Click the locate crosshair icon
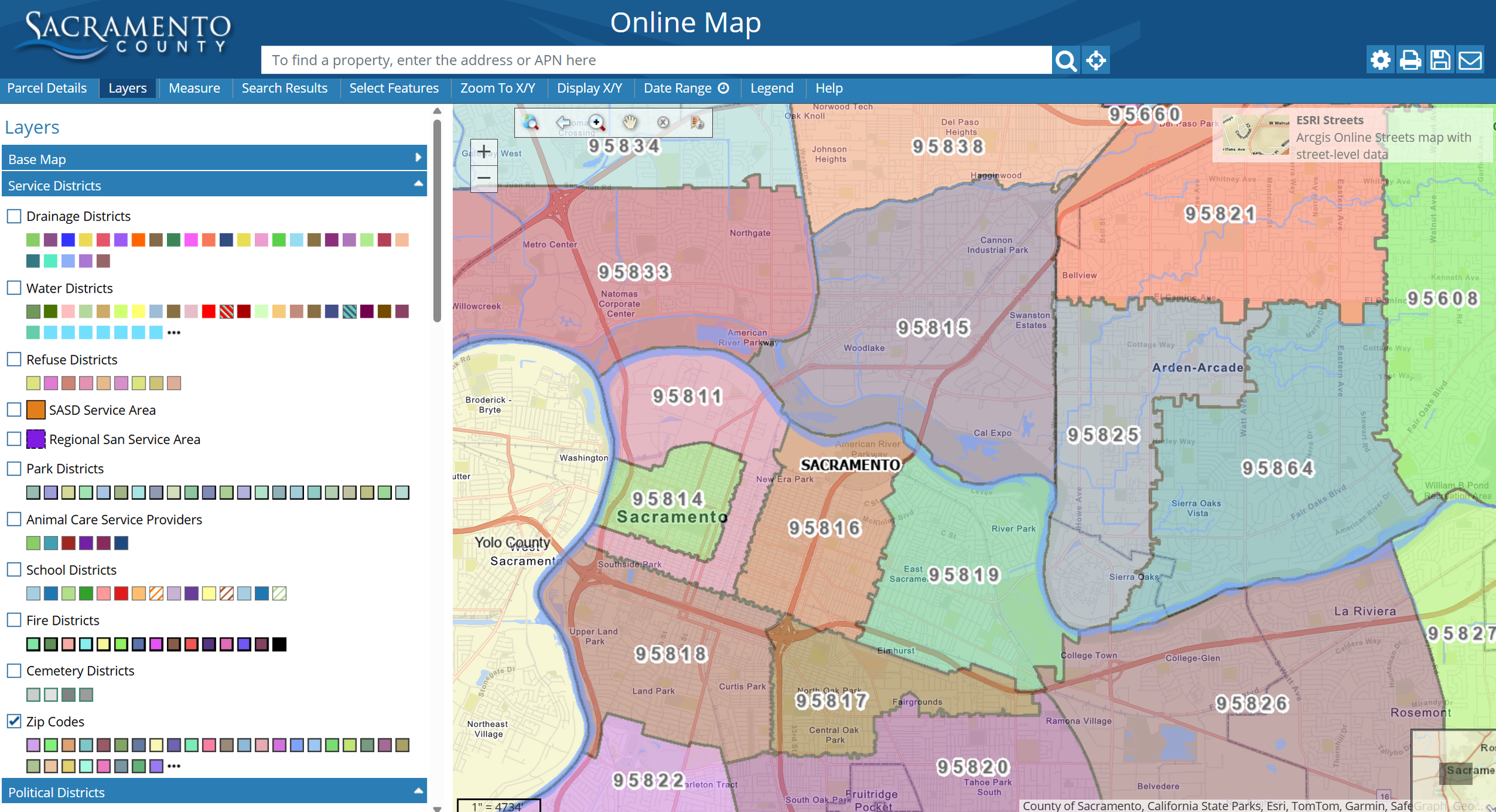 (x=1096, y=60)
